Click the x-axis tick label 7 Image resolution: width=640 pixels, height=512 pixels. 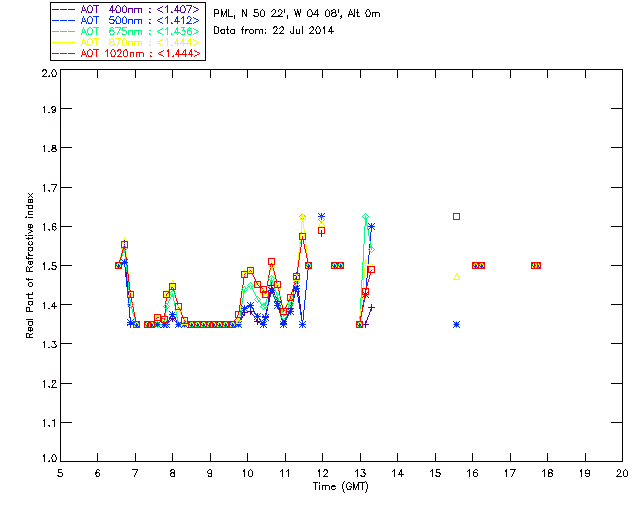(135, 473)
